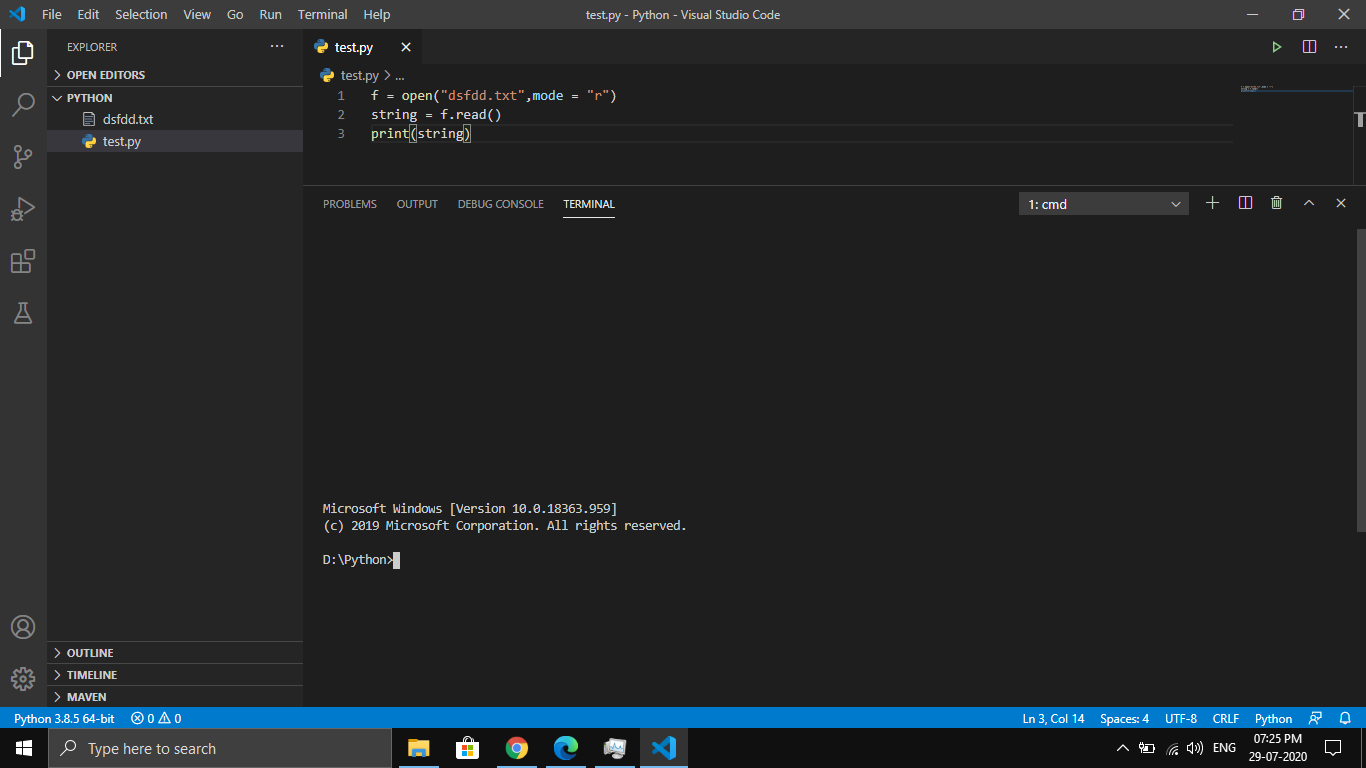
Task: Click the terminal prompt D:\Python>
Action: click(358, 560)
